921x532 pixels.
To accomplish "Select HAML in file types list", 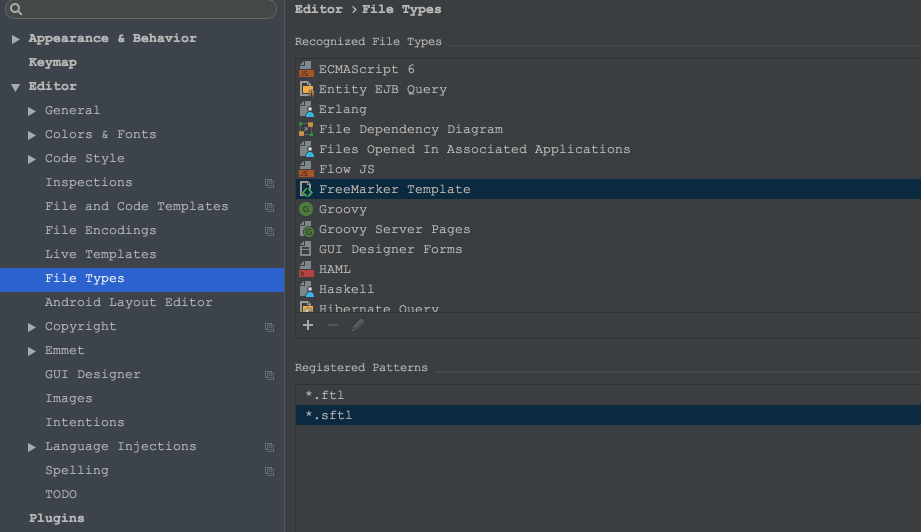I will pos(608,269).
